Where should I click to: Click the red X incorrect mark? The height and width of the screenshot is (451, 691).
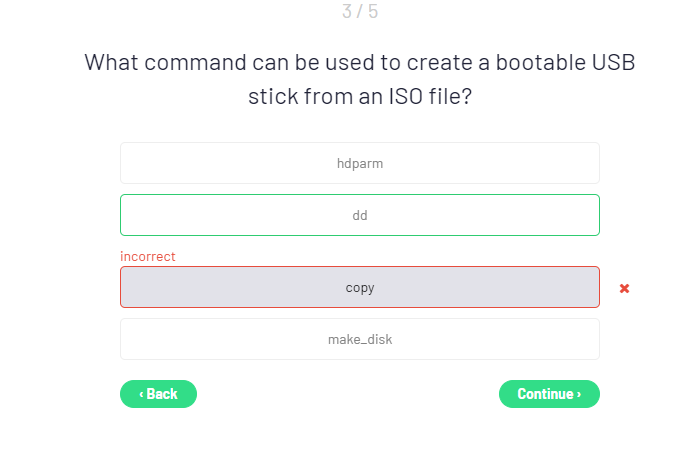624,288
